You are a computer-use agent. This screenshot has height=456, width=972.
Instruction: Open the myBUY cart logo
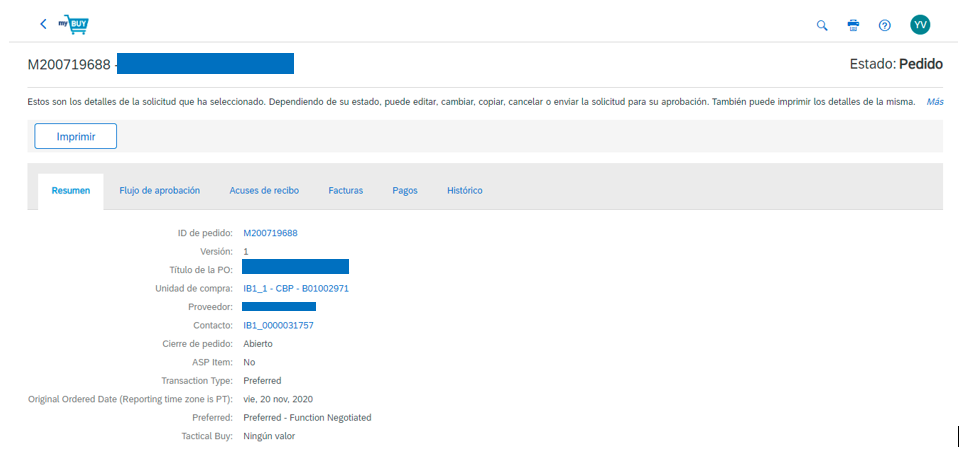pos(74,25)
